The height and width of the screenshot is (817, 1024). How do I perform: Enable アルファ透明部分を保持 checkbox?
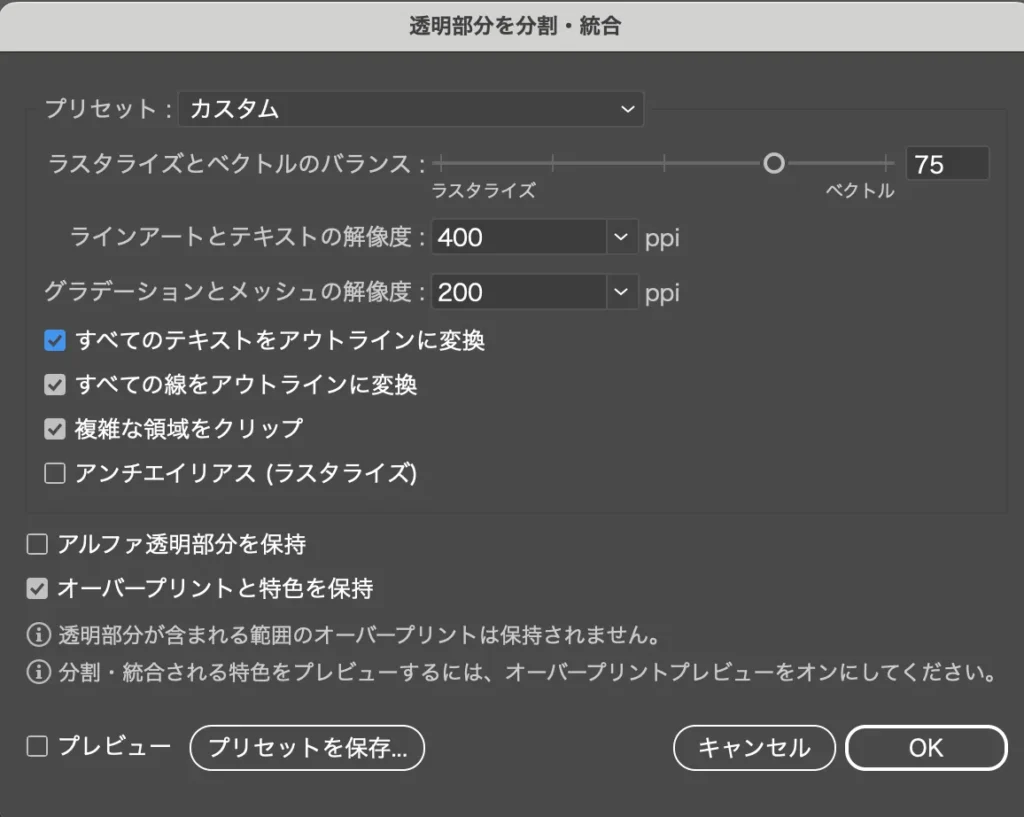pos(37,545)
